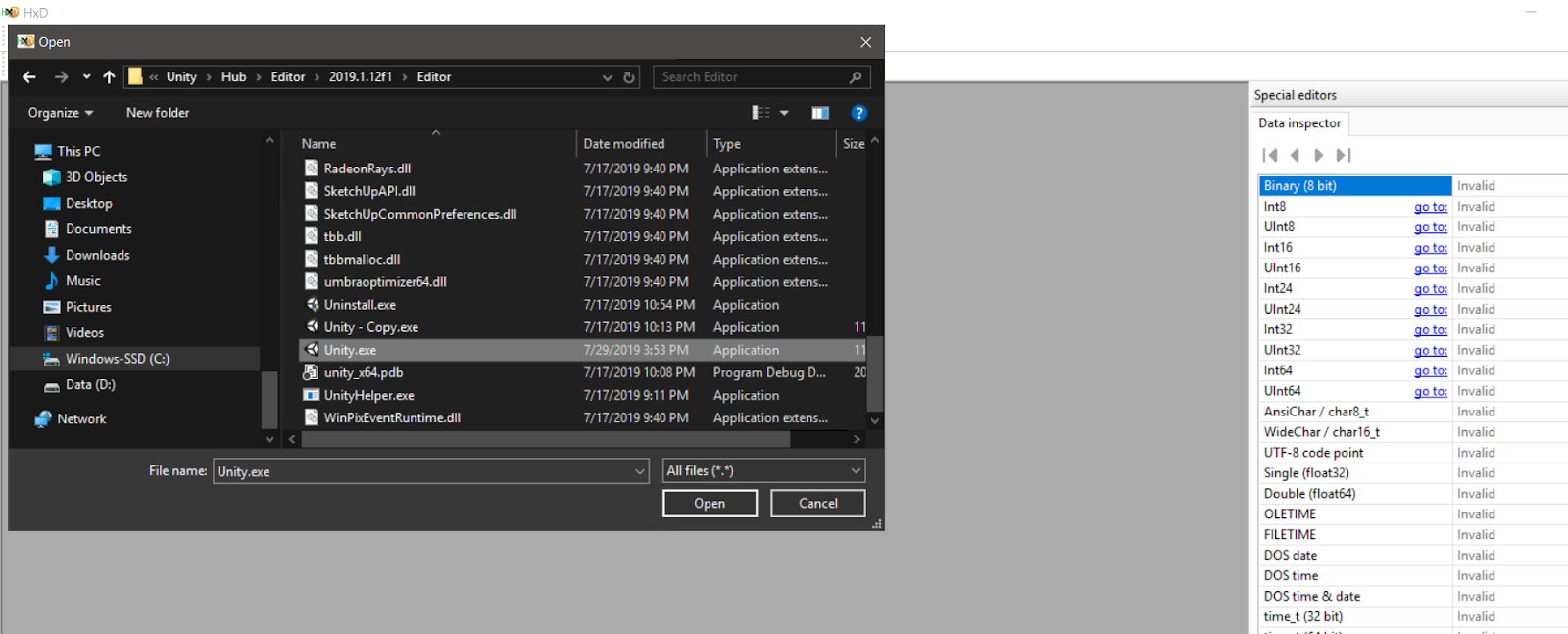Close the Open dialog
1568x634 pixels.
click(x=865, y=42)
